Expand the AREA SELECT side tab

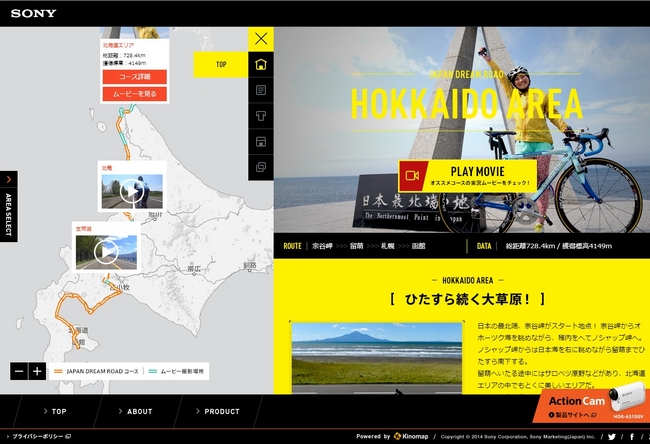(x=8, y=207)
